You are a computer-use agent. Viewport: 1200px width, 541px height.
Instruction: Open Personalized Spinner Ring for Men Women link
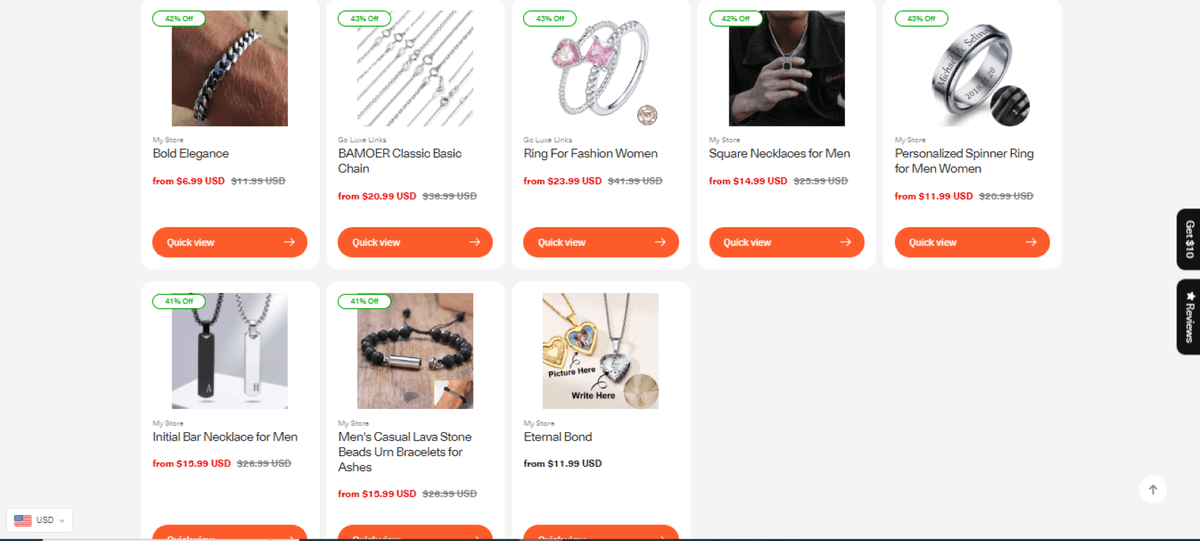tap(964, 161)
